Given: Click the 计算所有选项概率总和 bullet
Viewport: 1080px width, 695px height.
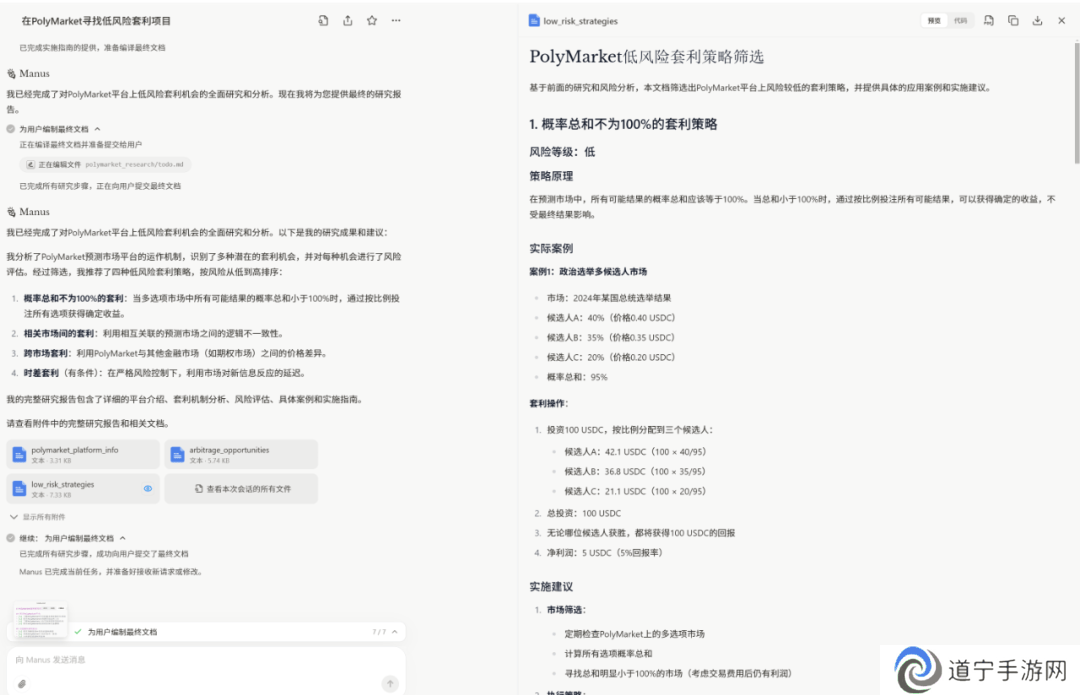Looking at the screenshot, I should point(608,654).
